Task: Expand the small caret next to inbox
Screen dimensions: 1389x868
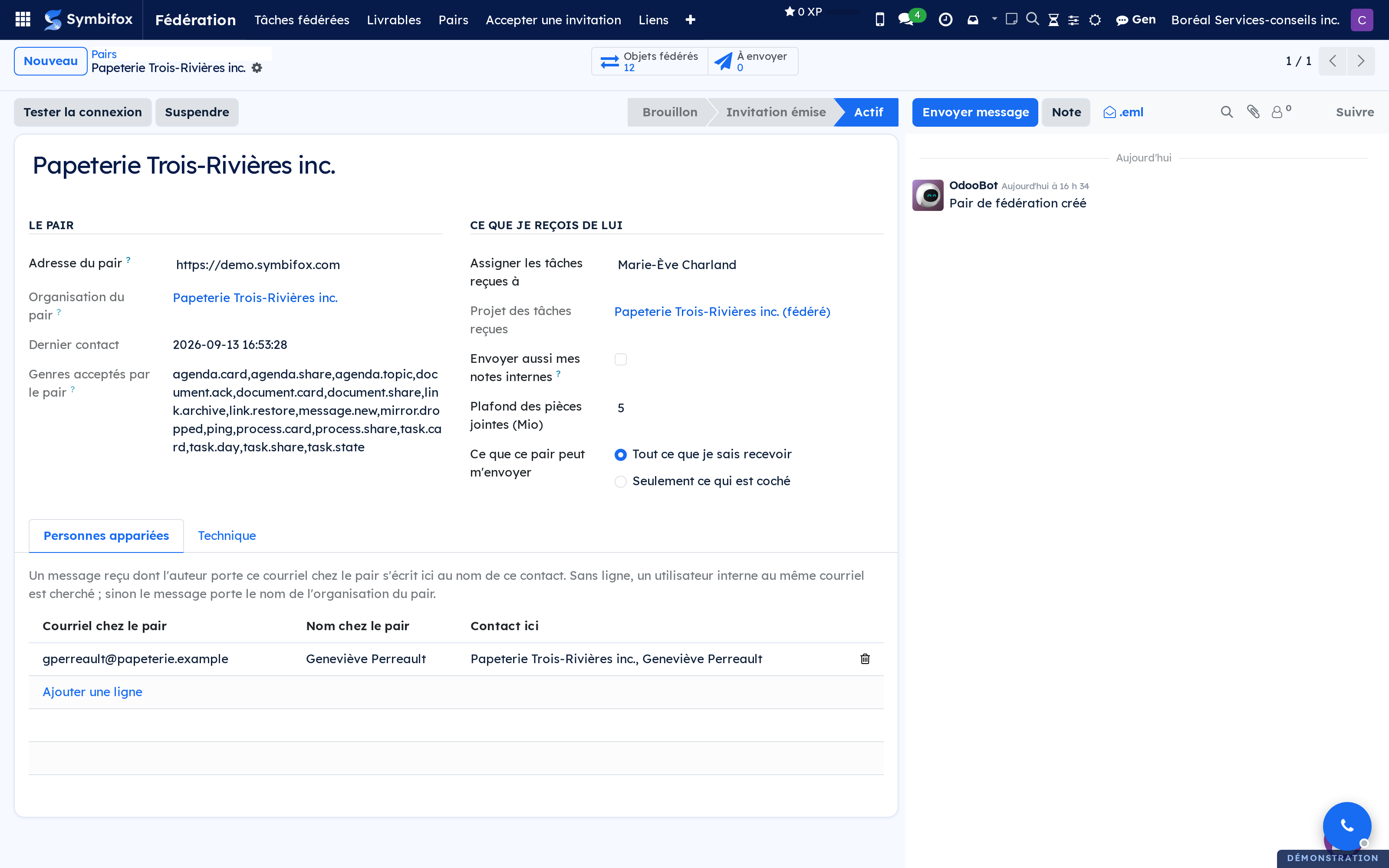Action: pyautogui.click(x=994, y=18)
